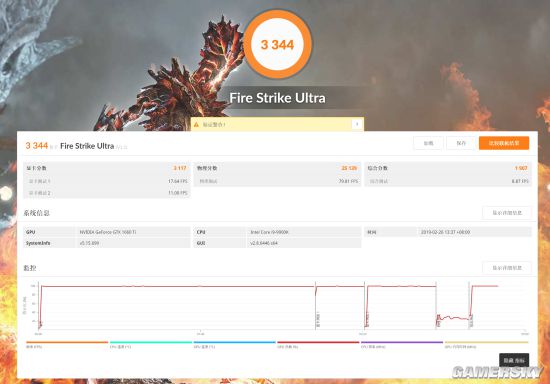550x384 pixels.
Task: Select the combined score 1 507 header row
Action: (448, 168)
